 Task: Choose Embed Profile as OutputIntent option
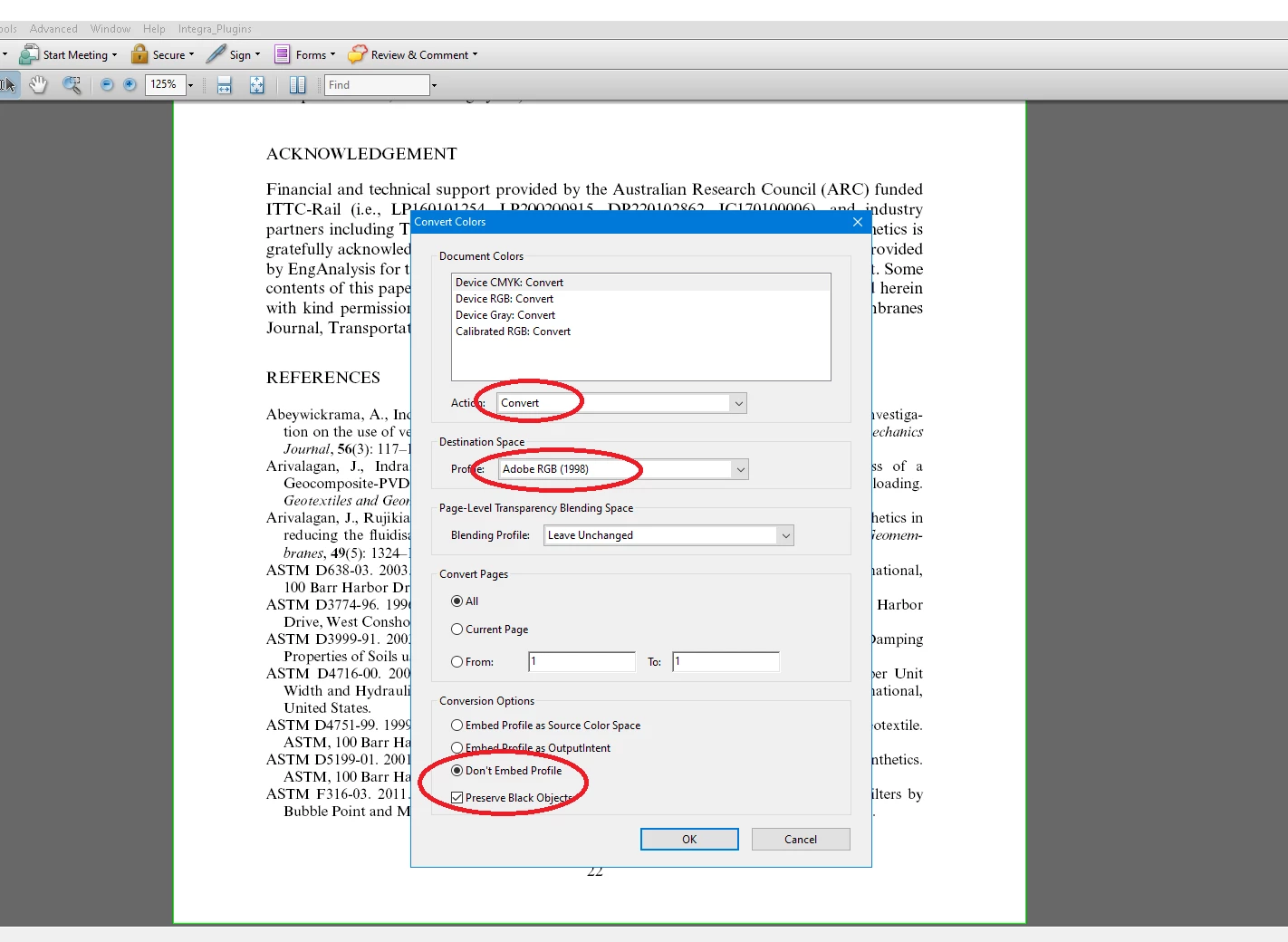tap(457, 748)
